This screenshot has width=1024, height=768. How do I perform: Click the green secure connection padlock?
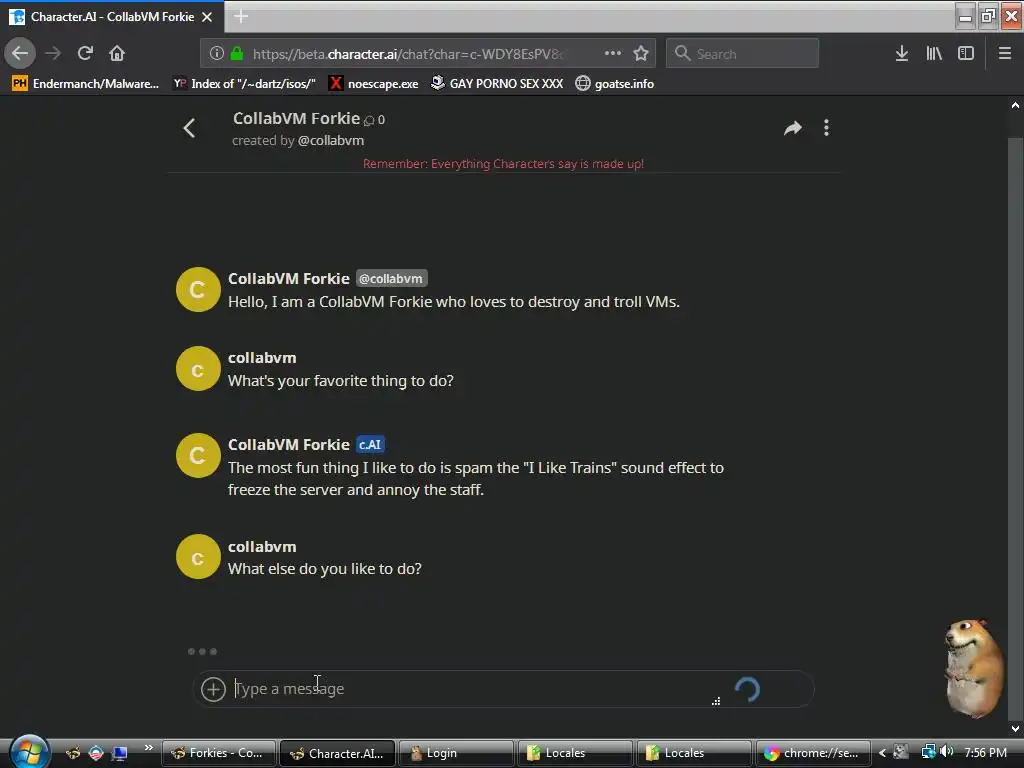tap(237, 54)
